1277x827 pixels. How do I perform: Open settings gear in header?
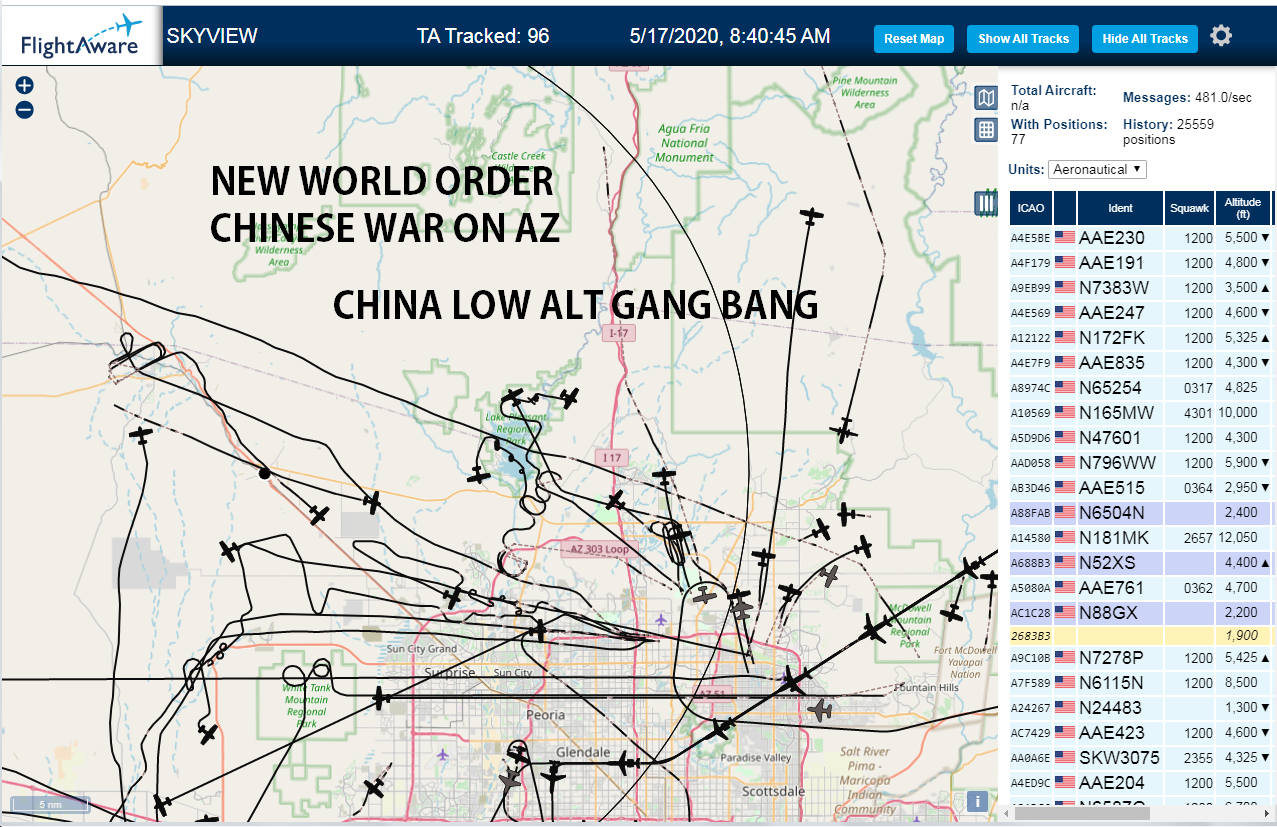[x=1220, y=36]
